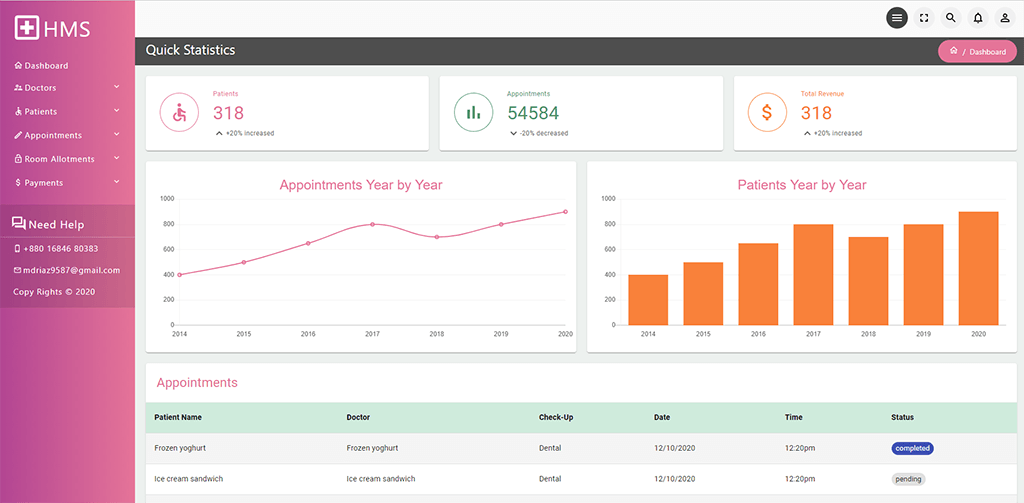1024x503 pixels.
Task: Open notifications bell
Action: 978,18
